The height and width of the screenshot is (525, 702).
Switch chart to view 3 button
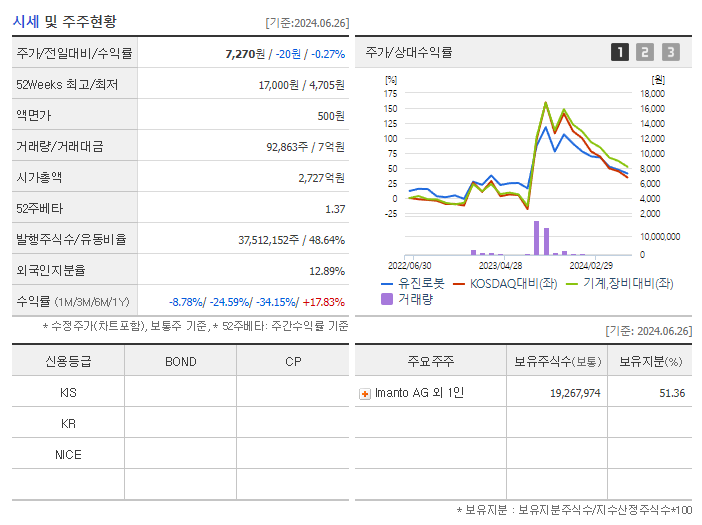671,52
